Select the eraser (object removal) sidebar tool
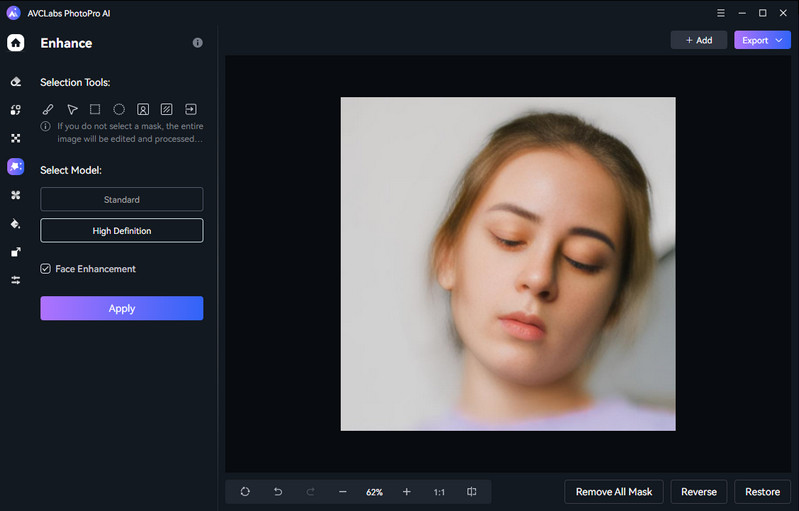799x511 pixels. (x=16, y=82)
